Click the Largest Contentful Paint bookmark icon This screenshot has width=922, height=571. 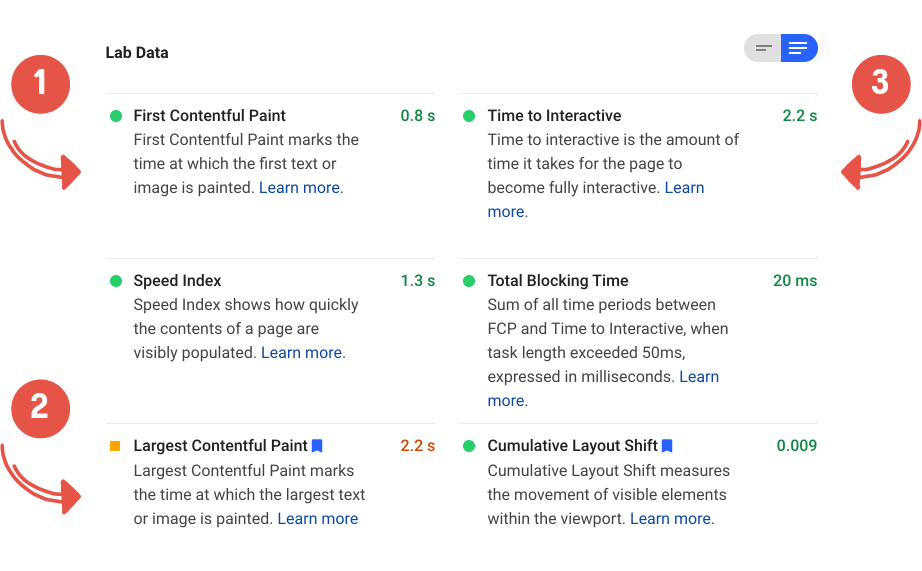tap(317, 446)
